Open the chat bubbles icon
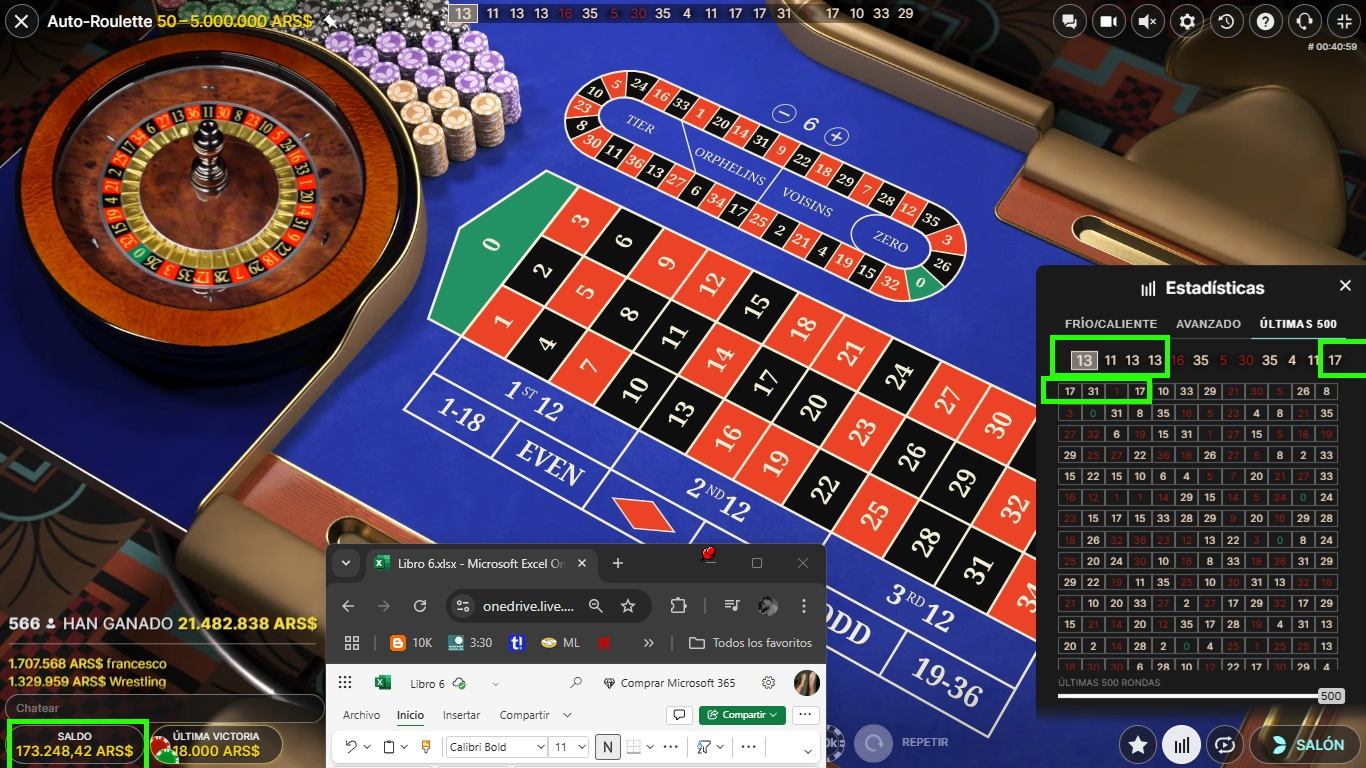The image size is (1366, 768). (x=1069, y=21)
